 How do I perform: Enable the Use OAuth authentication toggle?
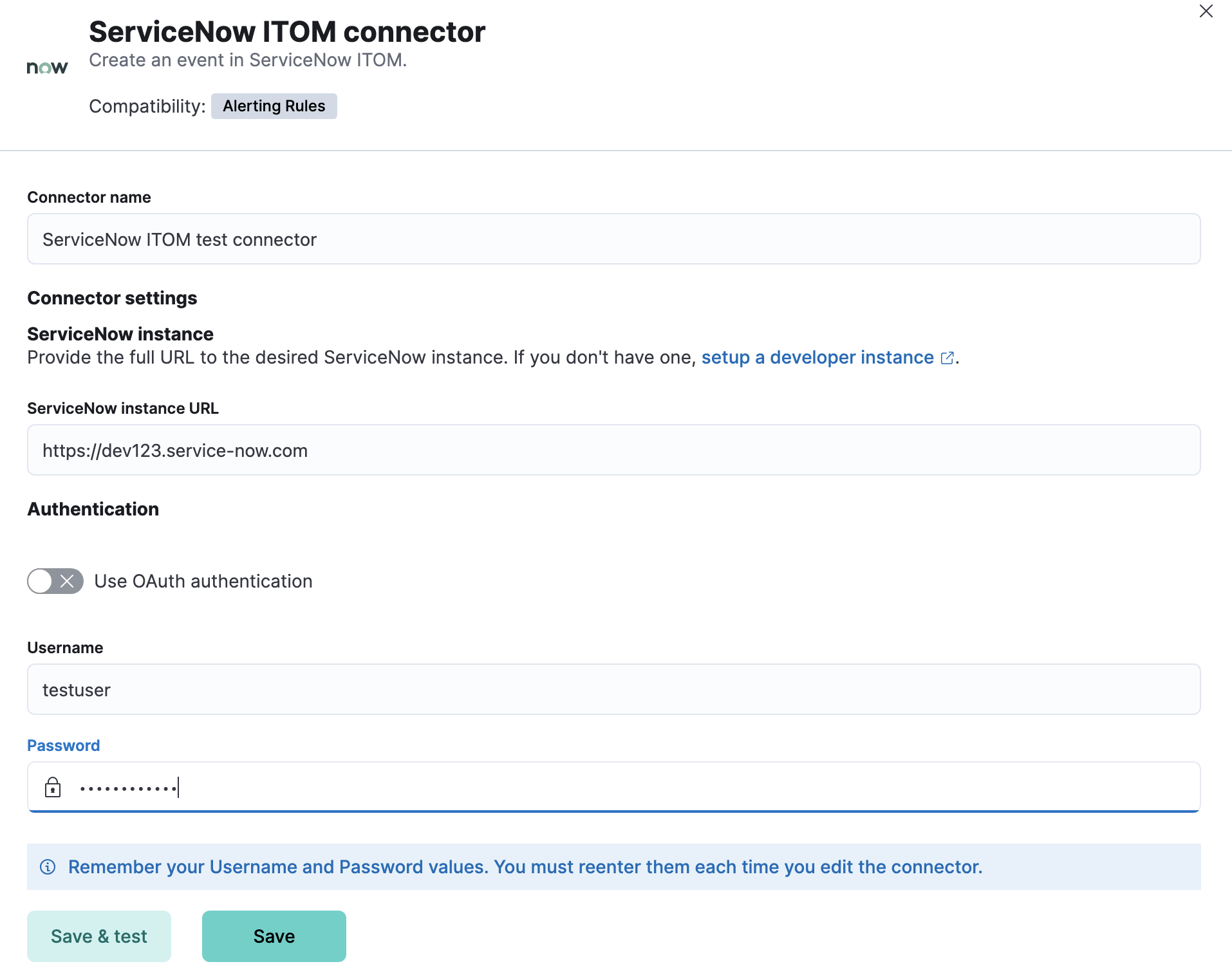pyautogui.click(x=55, y=581)
